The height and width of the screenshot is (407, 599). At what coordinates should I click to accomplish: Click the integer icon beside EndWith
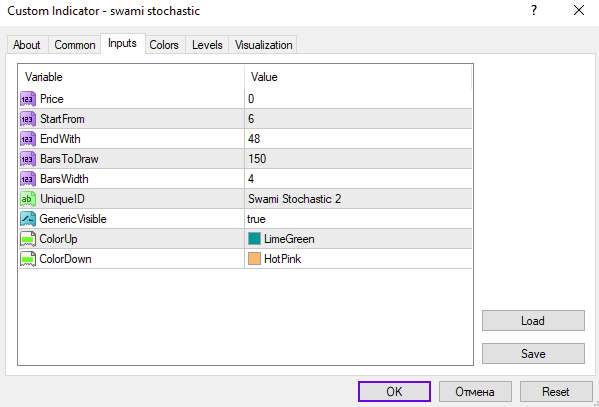pyautogui.click(x=28, y=139)
